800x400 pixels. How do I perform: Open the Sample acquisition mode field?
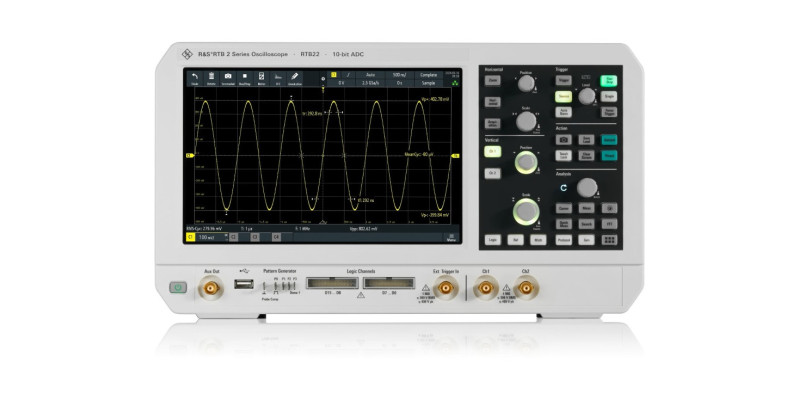tap(429, 82)
